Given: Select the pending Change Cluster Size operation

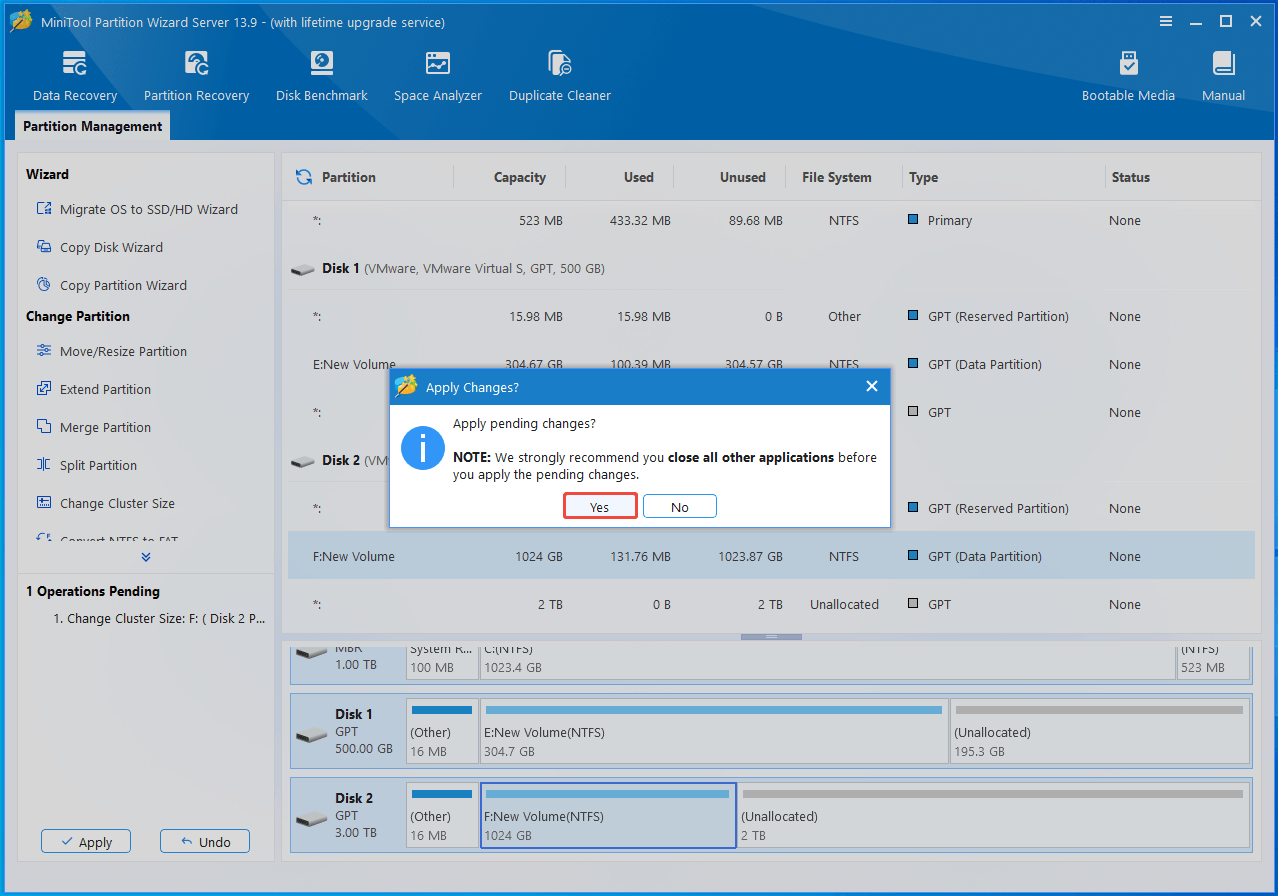Looking at the screenshot, I should (x=159, y=618).
